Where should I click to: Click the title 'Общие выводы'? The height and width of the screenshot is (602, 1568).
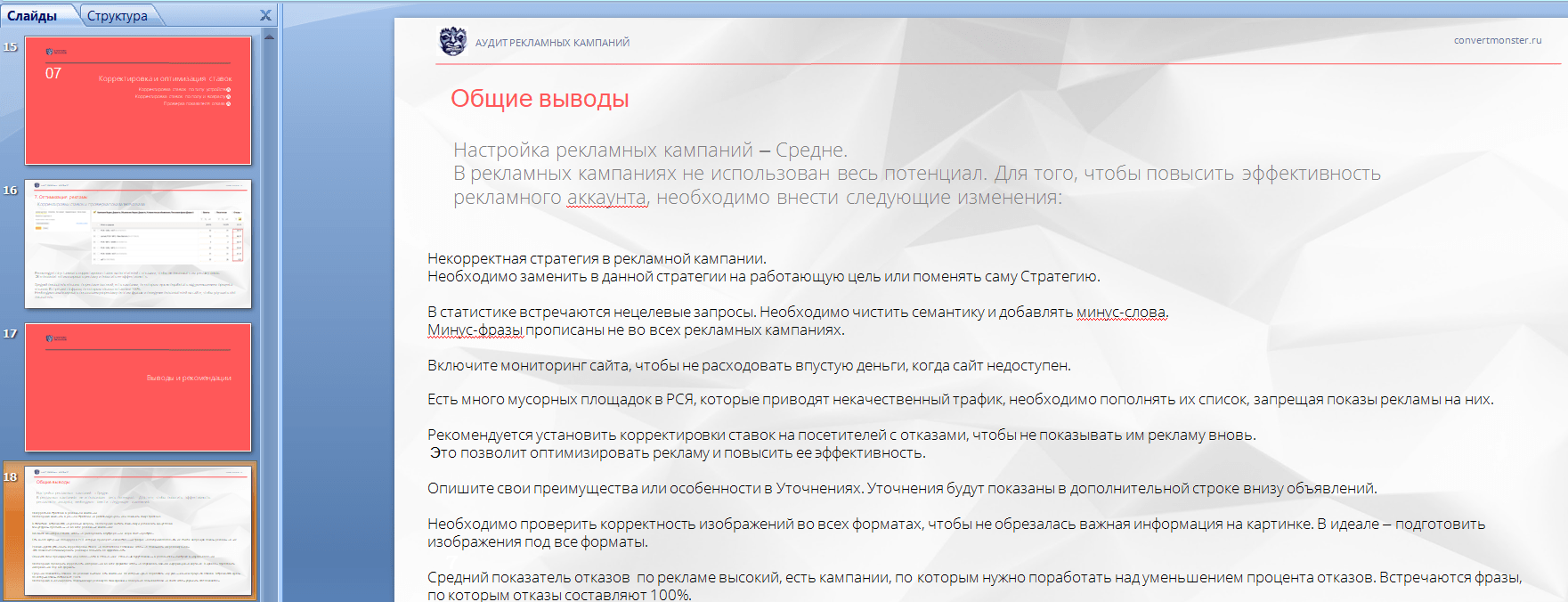[x=540, y=99]
